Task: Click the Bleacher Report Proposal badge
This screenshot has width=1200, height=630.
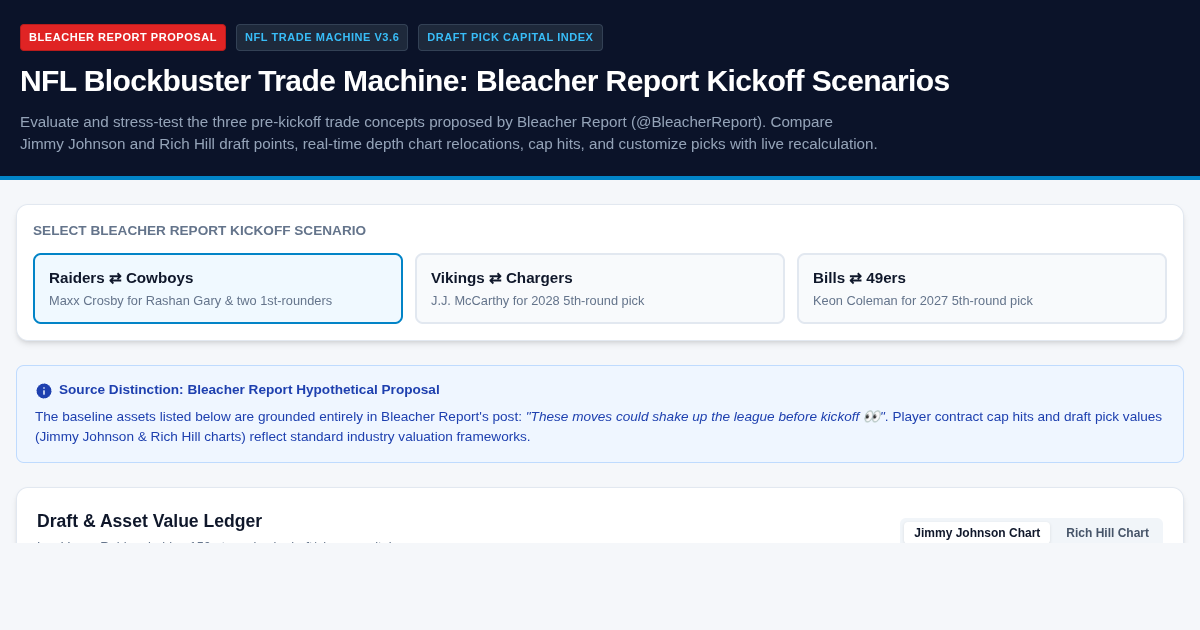Action: (123, 37)
